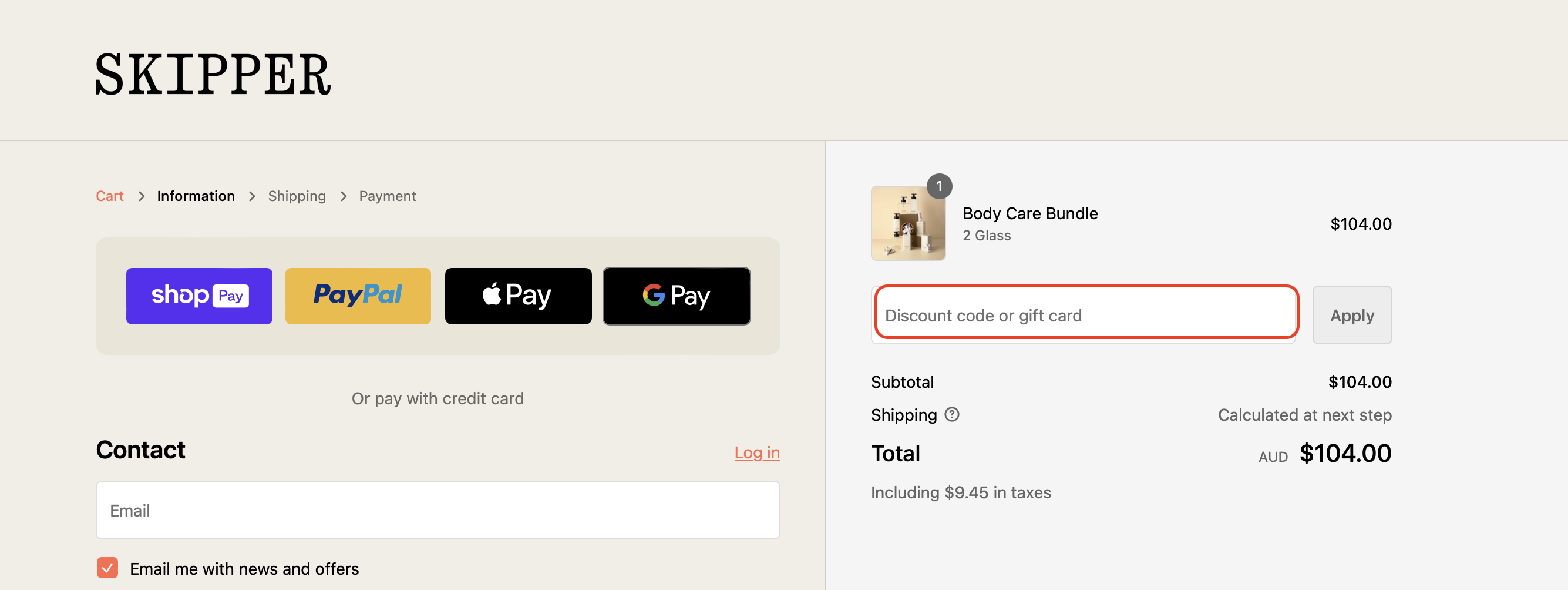Pay with Apple Pay
Image resolution: width=1568 pixels, height=590 pixels.
tap(518, 296)
